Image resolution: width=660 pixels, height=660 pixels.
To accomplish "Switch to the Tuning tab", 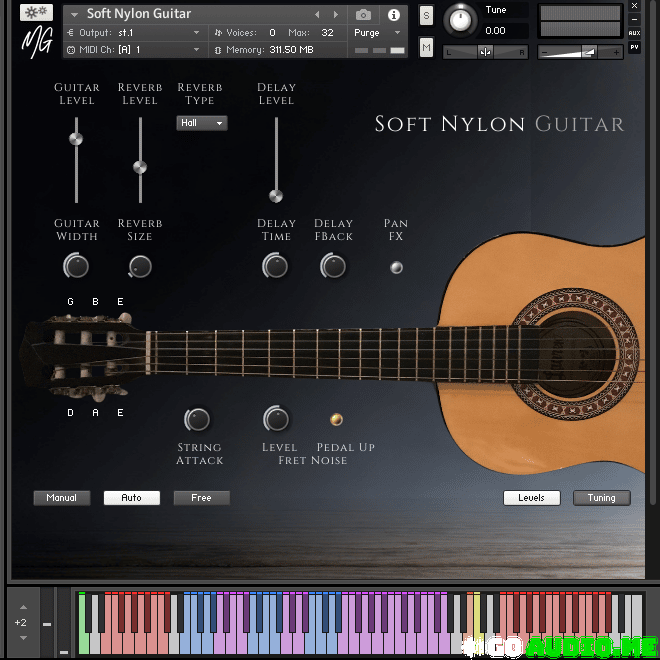I will [601, 498].
